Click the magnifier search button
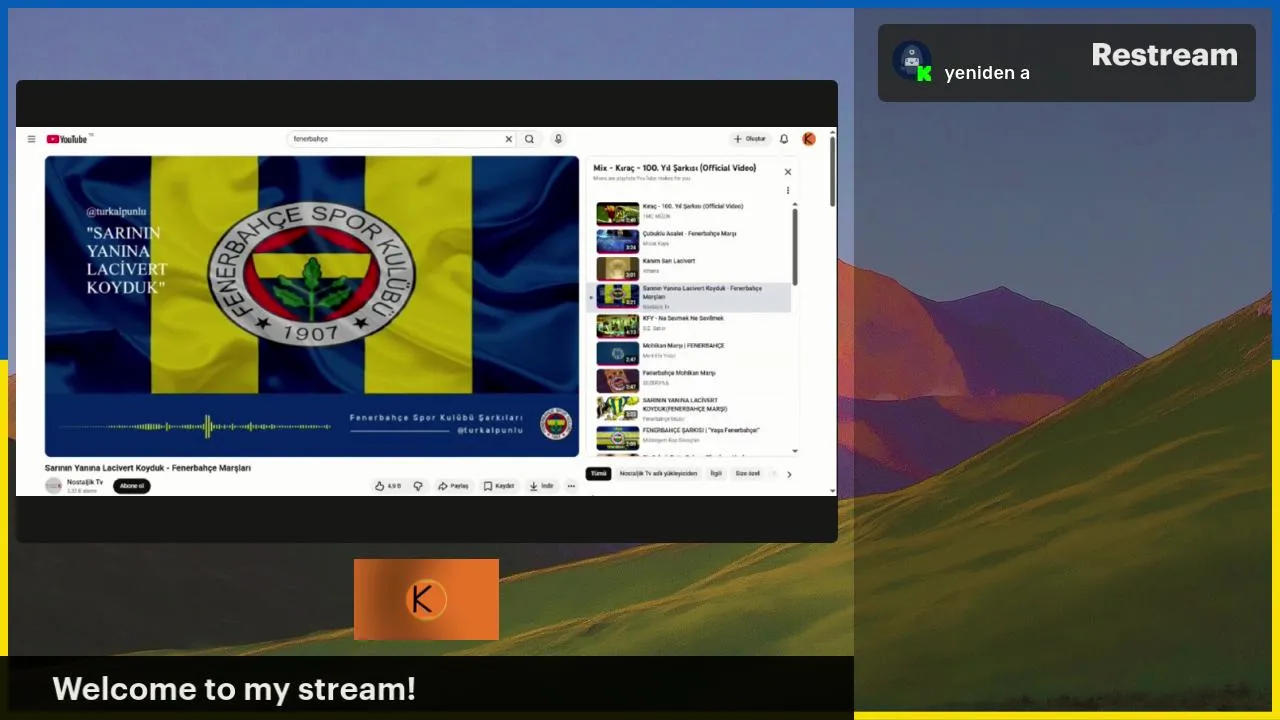 pyautogui.click(x=530, y=139)
